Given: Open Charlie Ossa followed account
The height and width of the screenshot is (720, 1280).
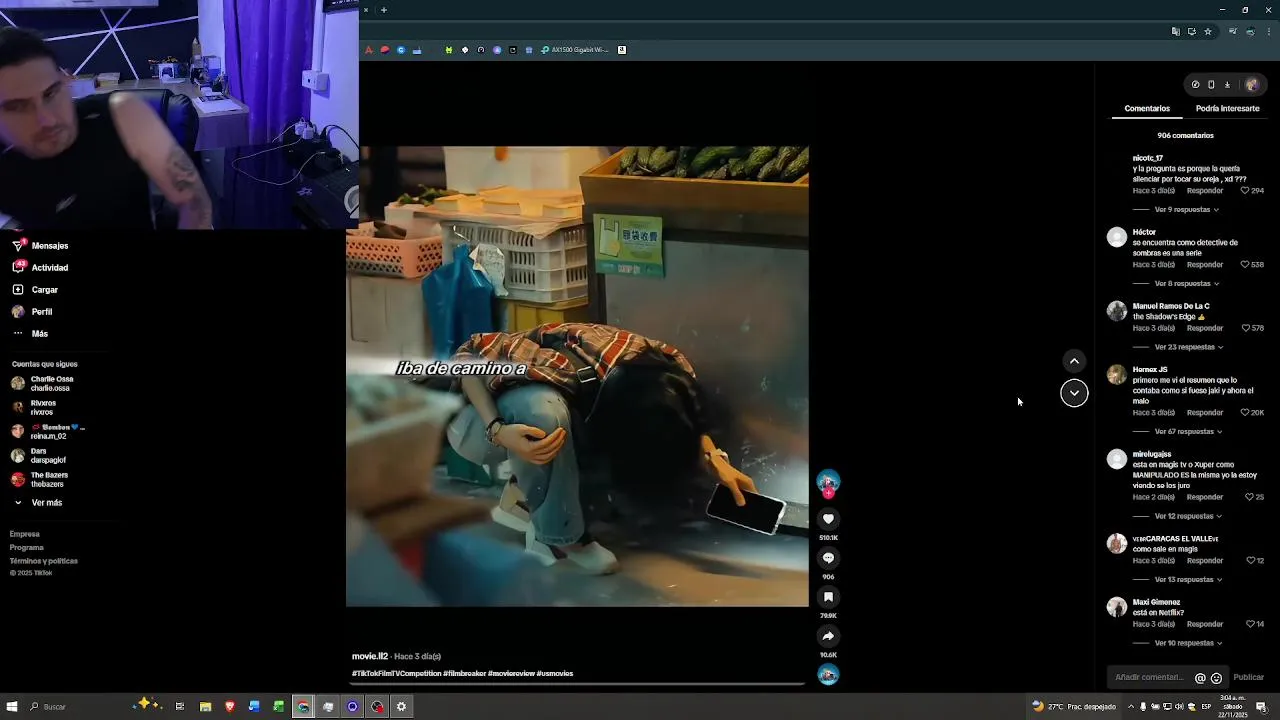Looking at the screenshot, I should point(42,384).
